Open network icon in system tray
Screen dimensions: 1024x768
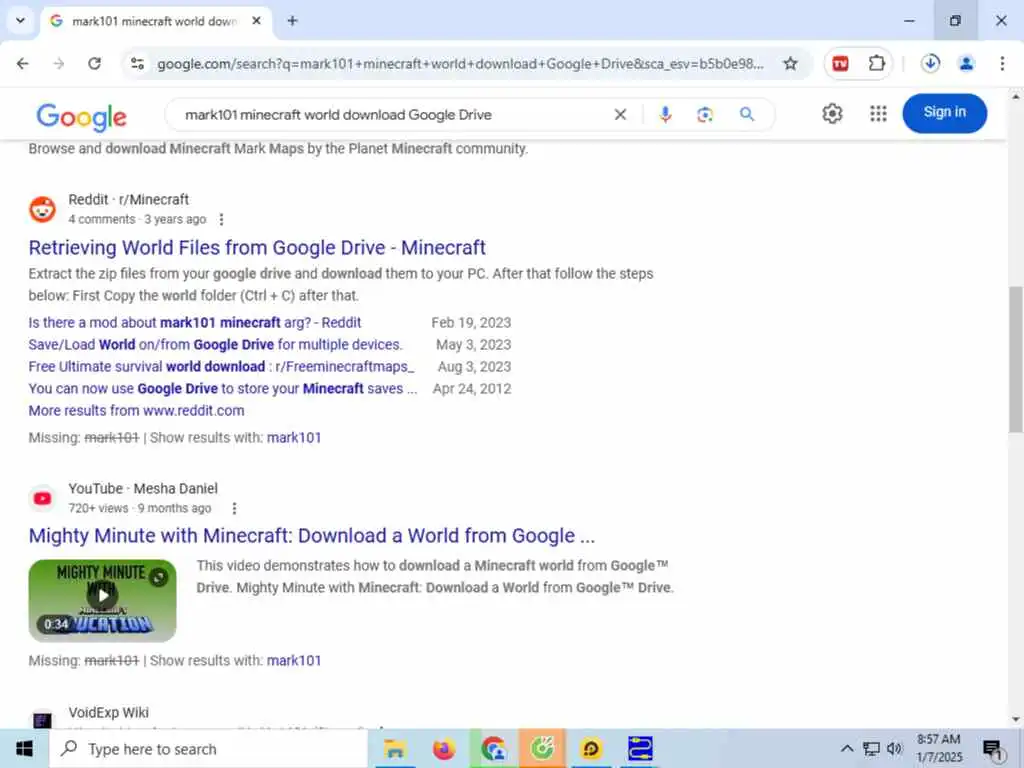(871, 748)
